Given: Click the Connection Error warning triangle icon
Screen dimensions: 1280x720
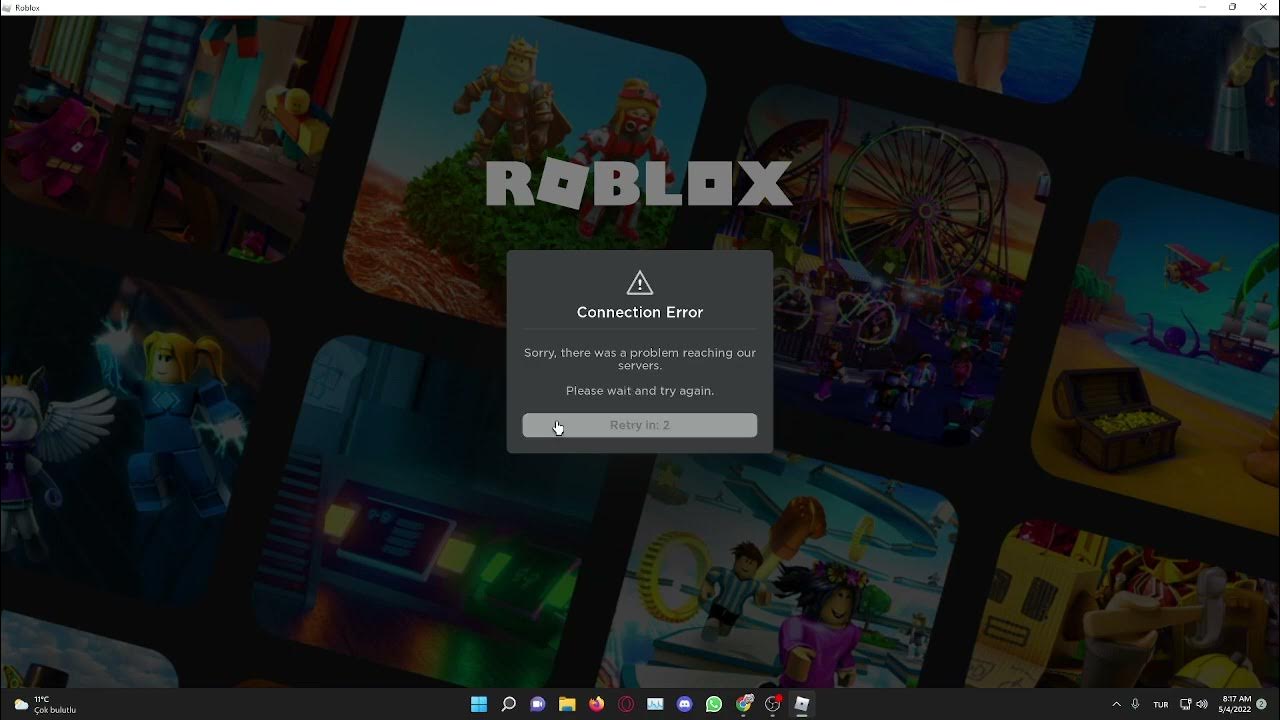Looking at the screenshot, I should (640, 283).
